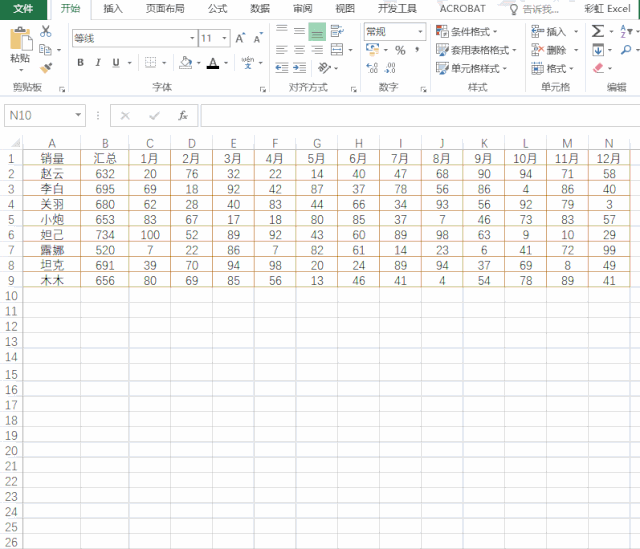Switch to the 审阅 Review tab
Screen dimensions: 640x549
[302, 9]
